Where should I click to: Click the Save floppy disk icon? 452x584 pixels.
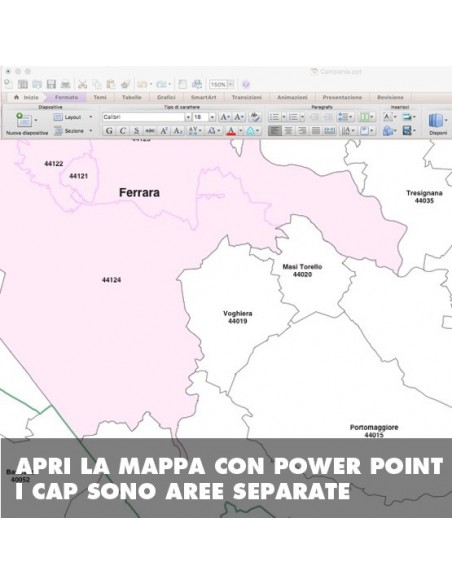(x=51, y=84)
